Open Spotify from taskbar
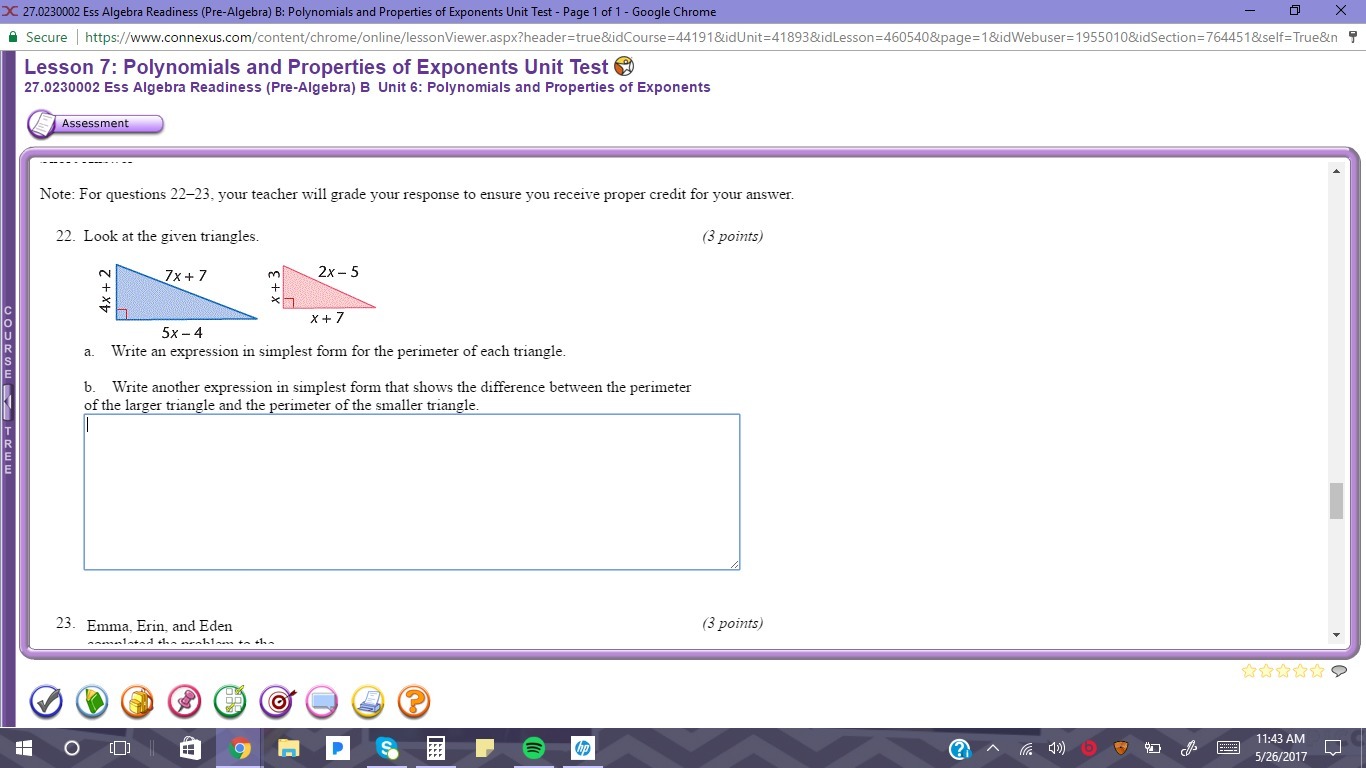The image size is (1366, 768). pyautogui.click(x=533, y=748)
